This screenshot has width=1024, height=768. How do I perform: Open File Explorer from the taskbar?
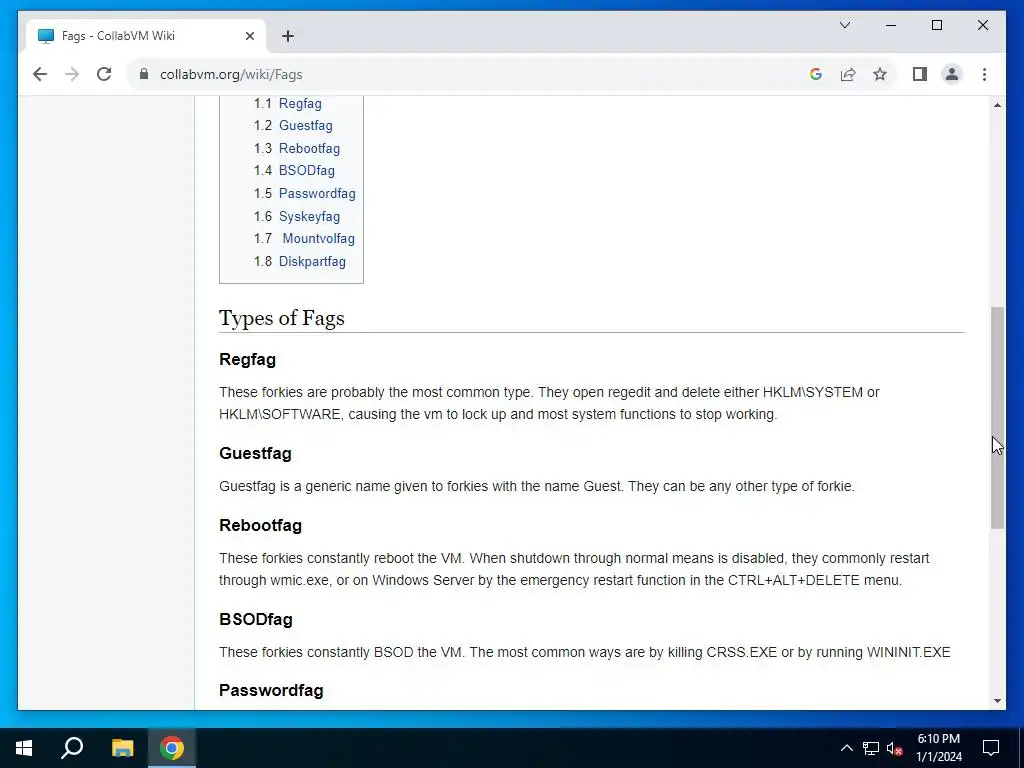click(122, 748)
